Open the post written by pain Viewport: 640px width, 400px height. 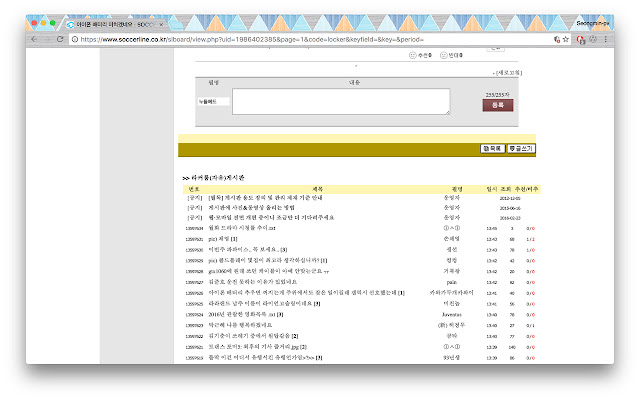coord(253,282)
